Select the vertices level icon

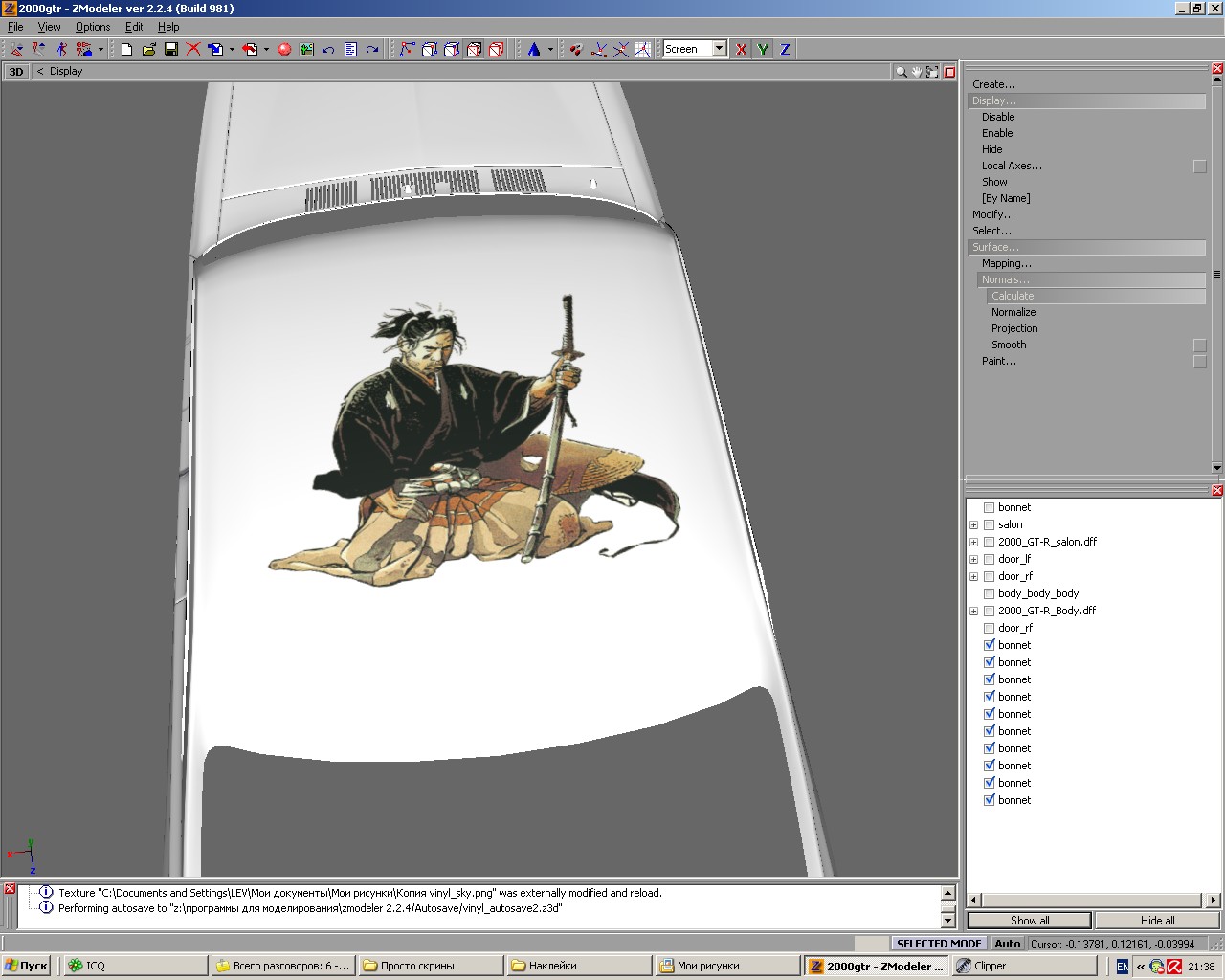[408, 49]
